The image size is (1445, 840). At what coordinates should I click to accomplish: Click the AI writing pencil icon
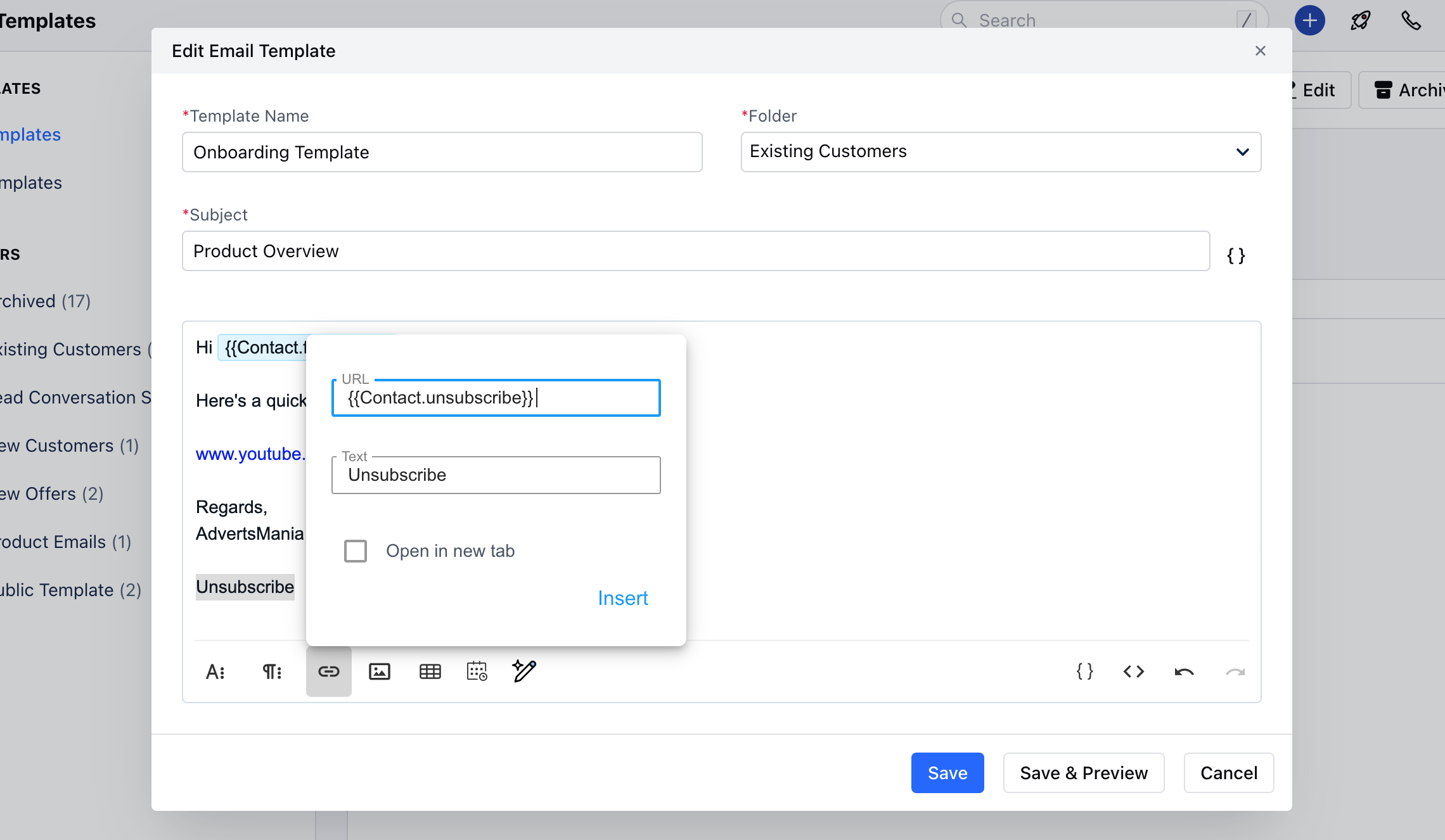pos(524,671)
